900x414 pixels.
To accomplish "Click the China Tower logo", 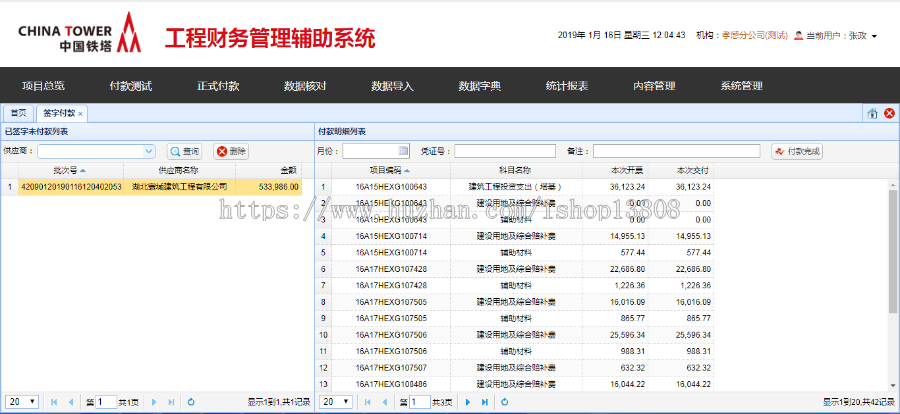I will click(x=79, y=34).
